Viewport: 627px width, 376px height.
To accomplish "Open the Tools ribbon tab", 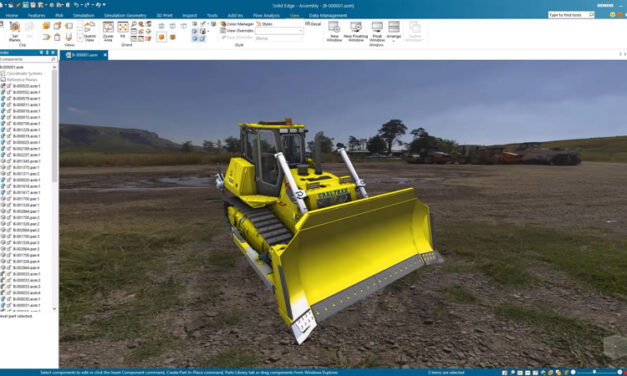I will point(212,15).
